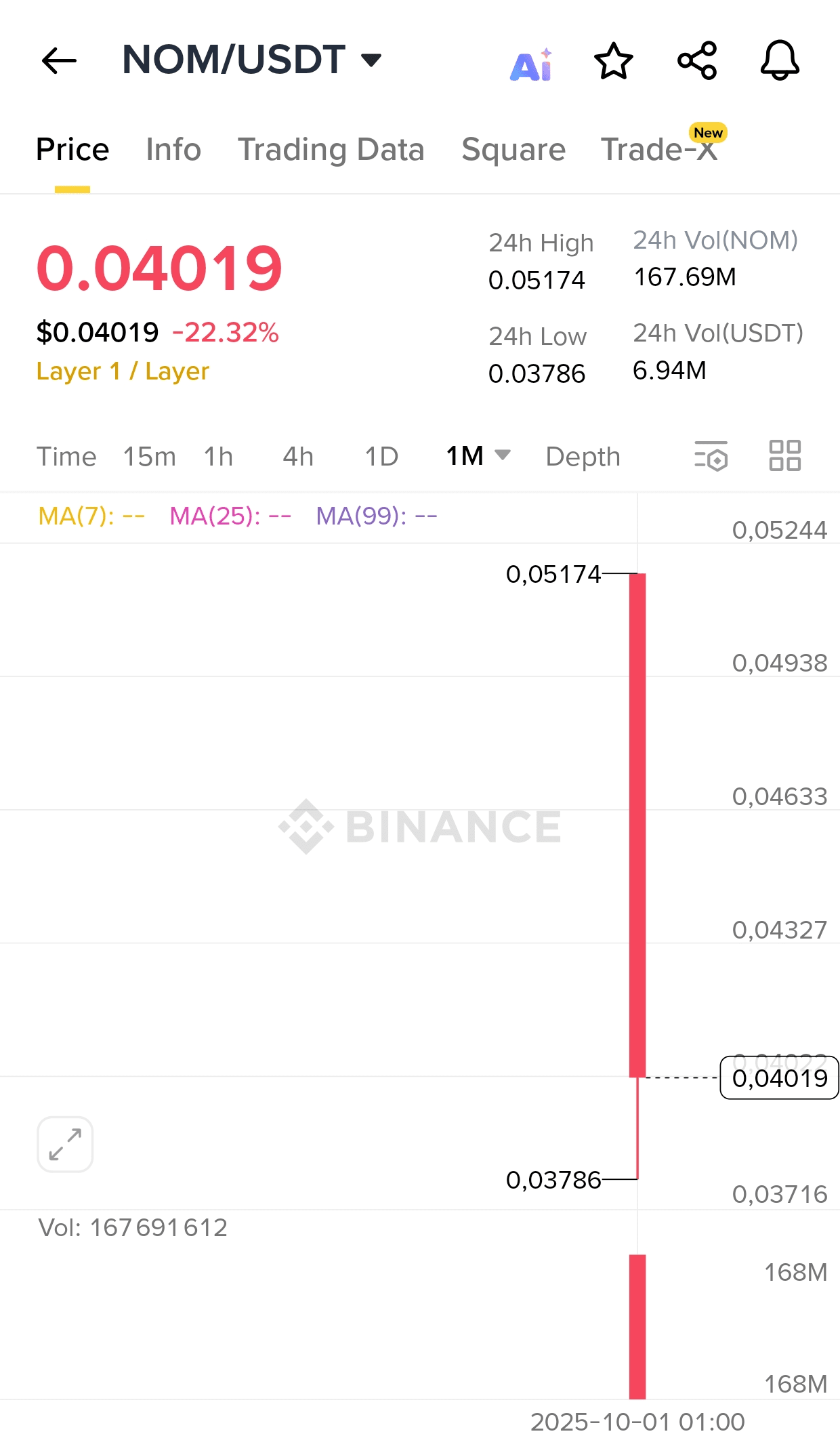Add NOM/USDT to favorites with star
The height and width of the screenshot is (1436, 840).
pos(614,61)
